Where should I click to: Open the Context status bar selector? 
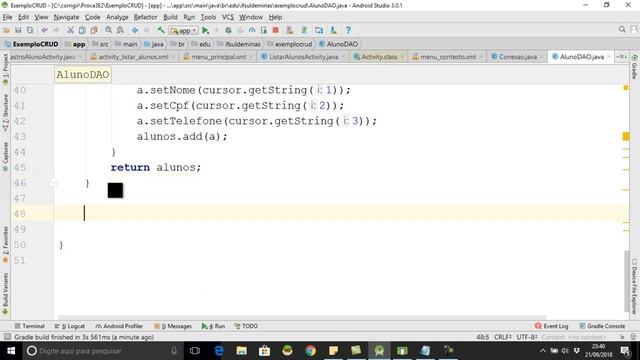click(573, 337)
